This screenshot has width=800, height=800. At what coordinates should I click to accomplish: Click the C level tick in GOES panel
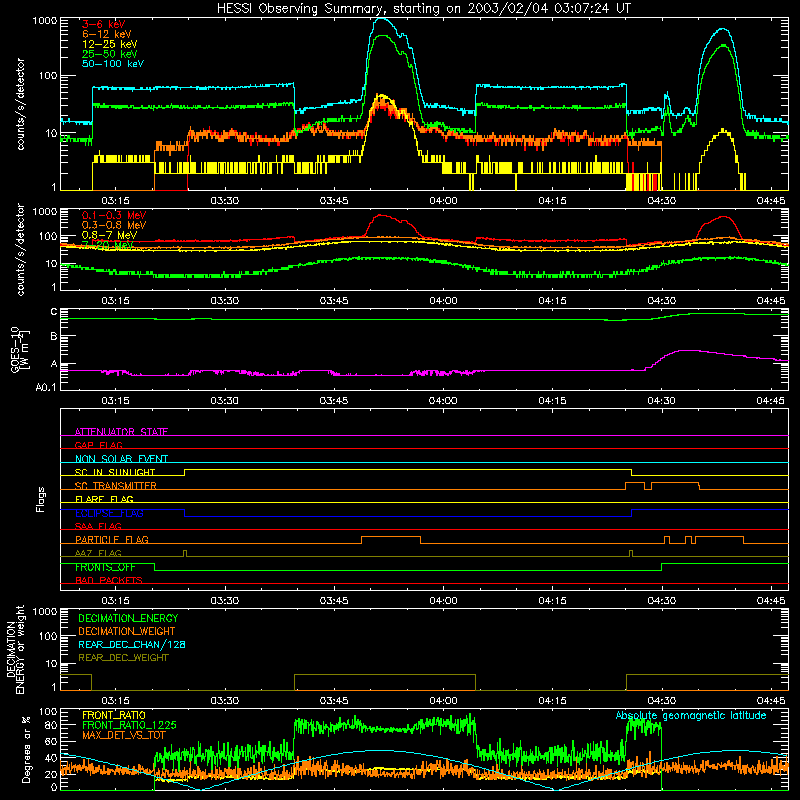coord(54,312)
